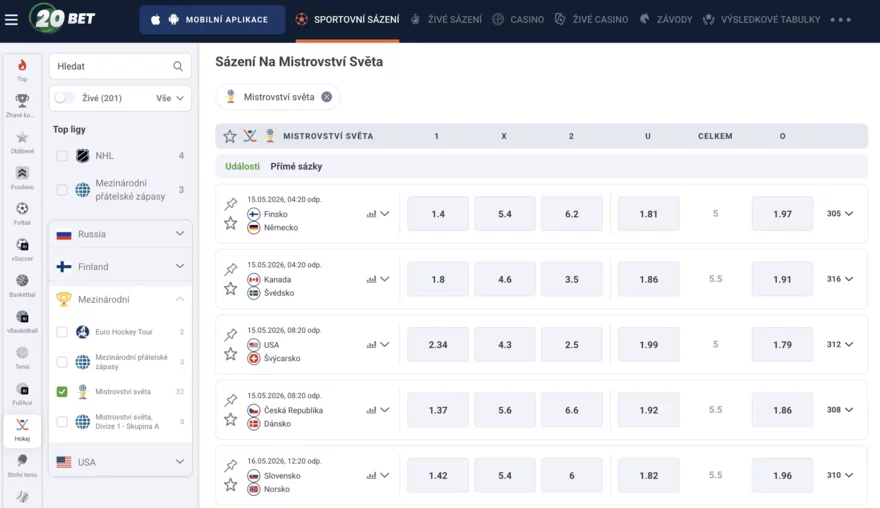Expand 305 more markets for Finsko match
Viewport: 880px width, 508px height.
pos(840,213)
